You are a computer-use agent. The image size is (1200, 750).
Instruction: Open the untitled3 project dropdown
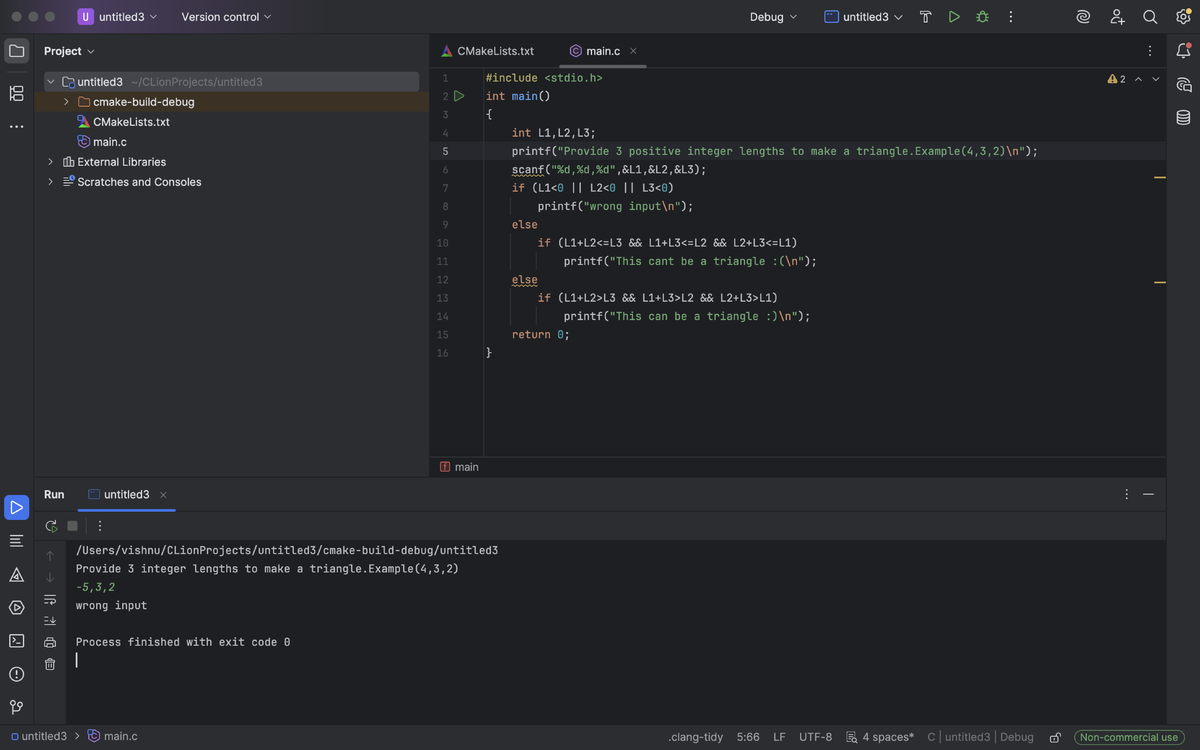118,17
